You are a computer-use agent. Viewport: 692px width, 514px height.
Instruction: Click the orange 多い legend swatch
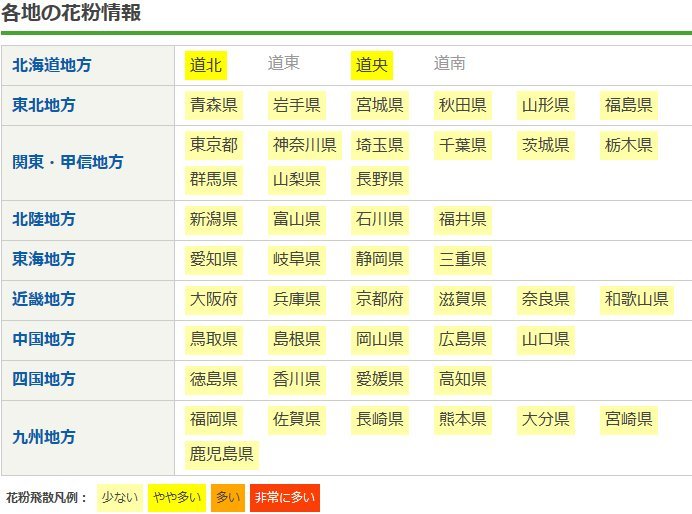pyautogui.click(x=227, y=497)
